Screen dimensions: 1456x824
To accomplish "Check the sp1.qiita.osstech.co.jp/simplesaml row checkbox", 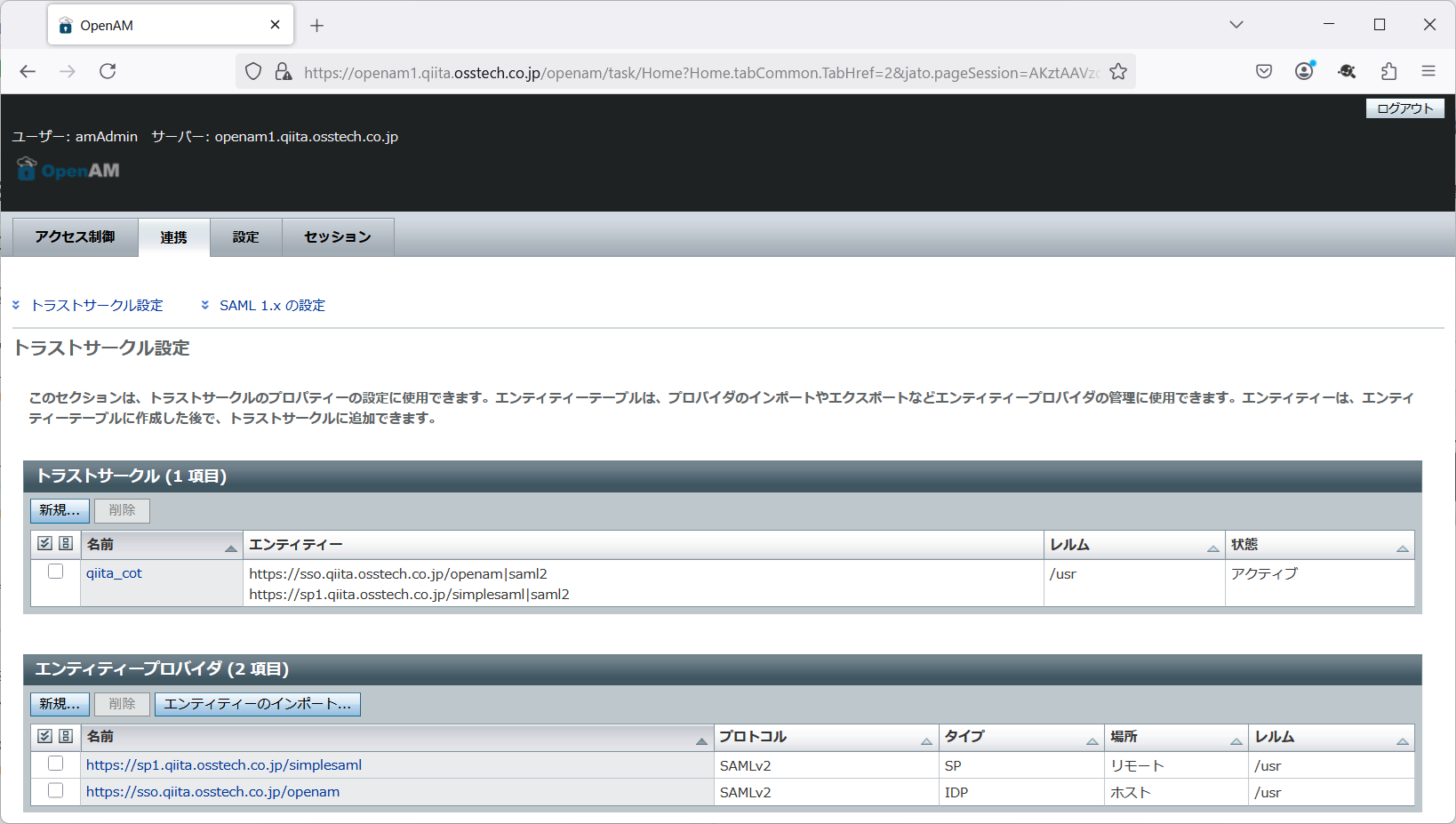I will point(55,763).
